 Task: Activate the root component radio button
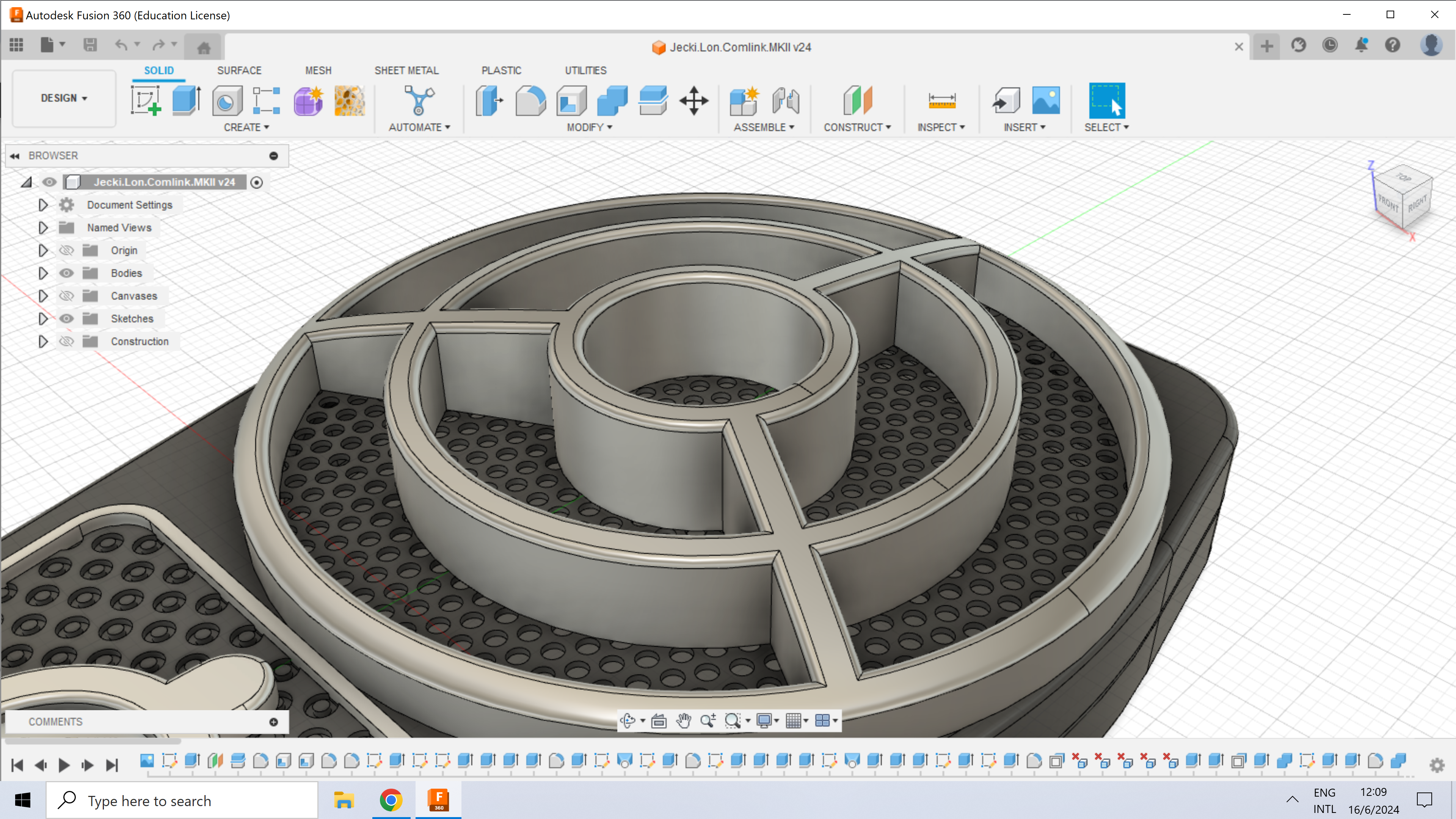click(x=257, y=182)
